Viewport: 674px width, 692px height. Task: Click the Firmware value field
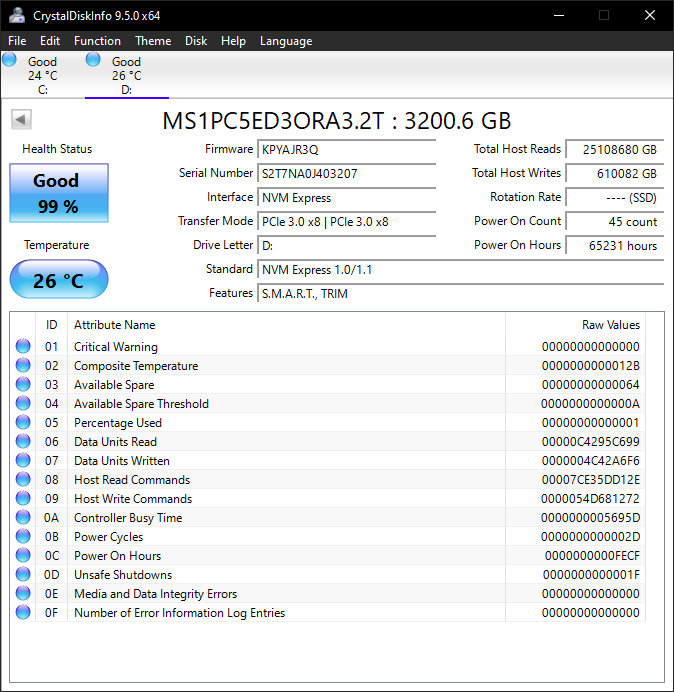click(347, 149)
